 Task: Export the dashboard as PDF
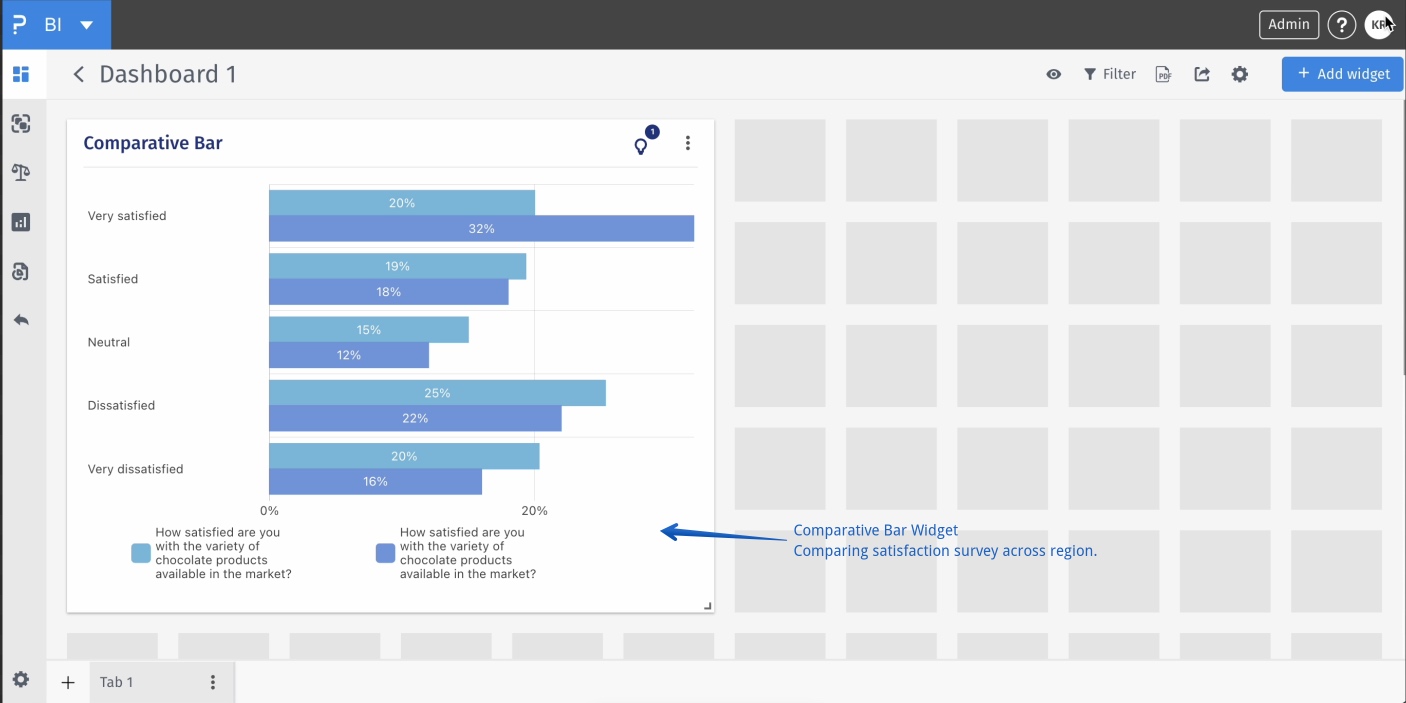[x=1162, y=74]
